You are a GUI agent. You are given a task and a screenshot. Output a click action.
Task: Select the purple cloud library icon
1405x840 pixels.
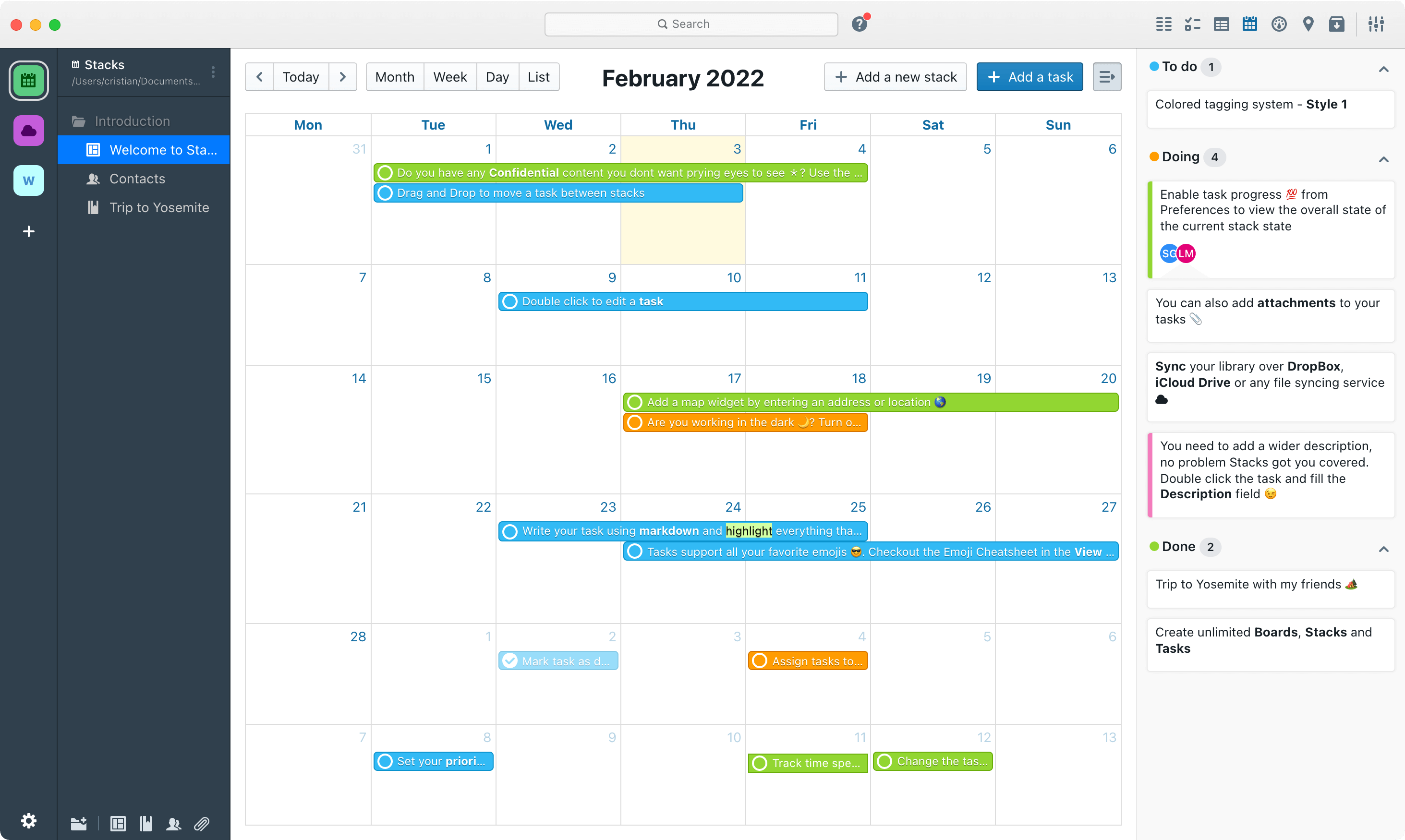coord(28,131)
